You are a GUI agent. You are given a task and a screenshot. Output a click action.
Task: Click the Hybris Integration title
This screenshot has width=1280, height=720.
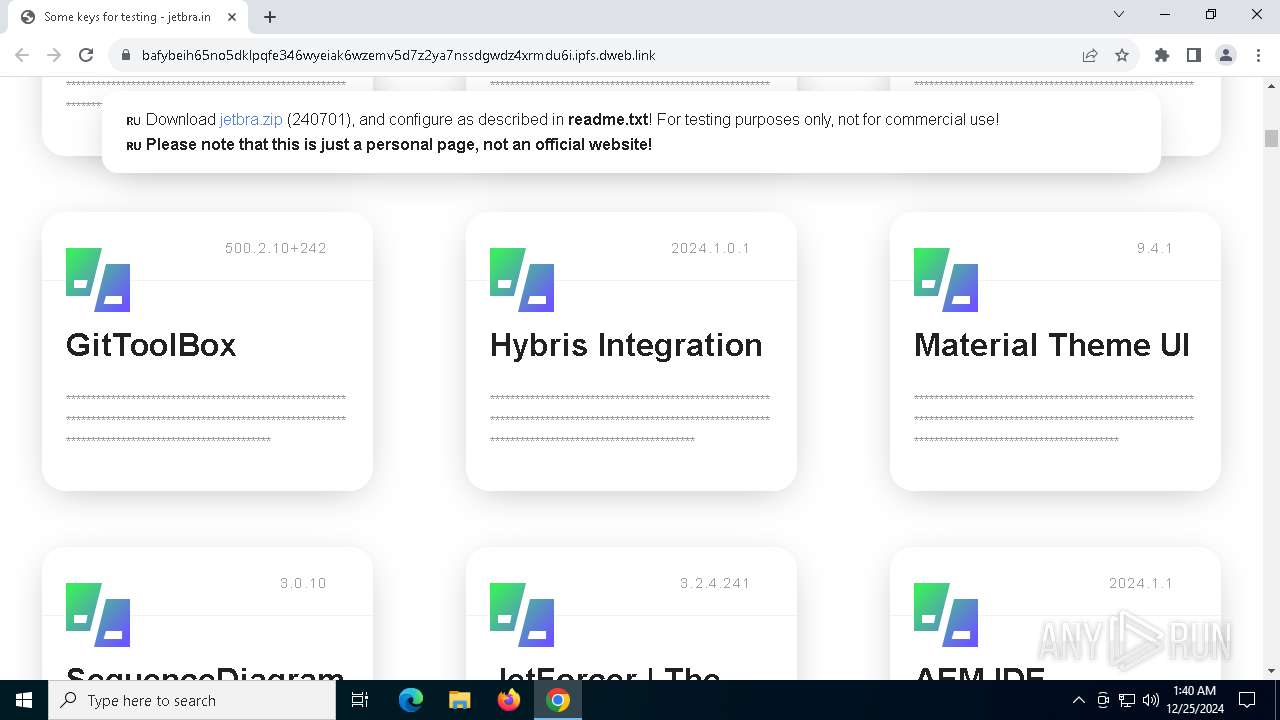[x=626, y=345]
